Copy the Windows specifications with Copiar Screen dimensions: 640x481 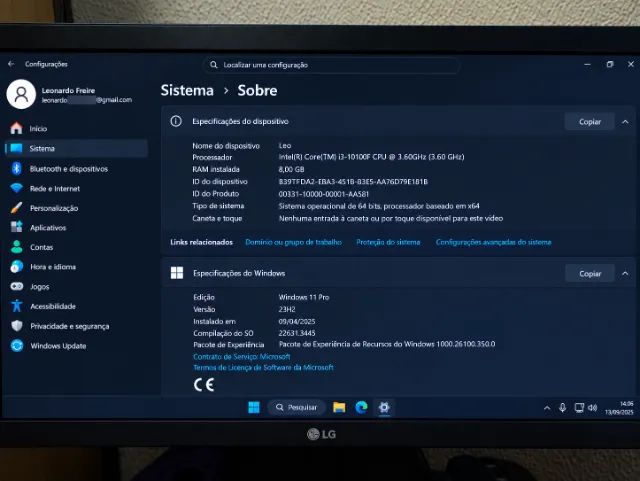point(590,274)
